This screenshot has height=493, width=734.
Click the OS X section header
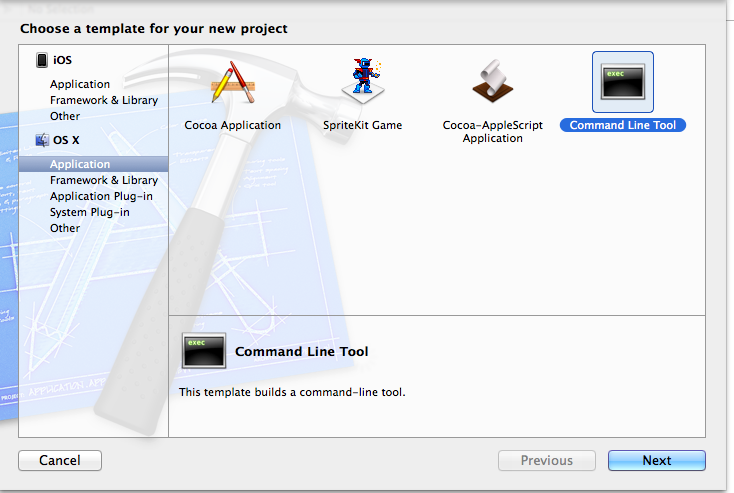[x=66, y=140]
